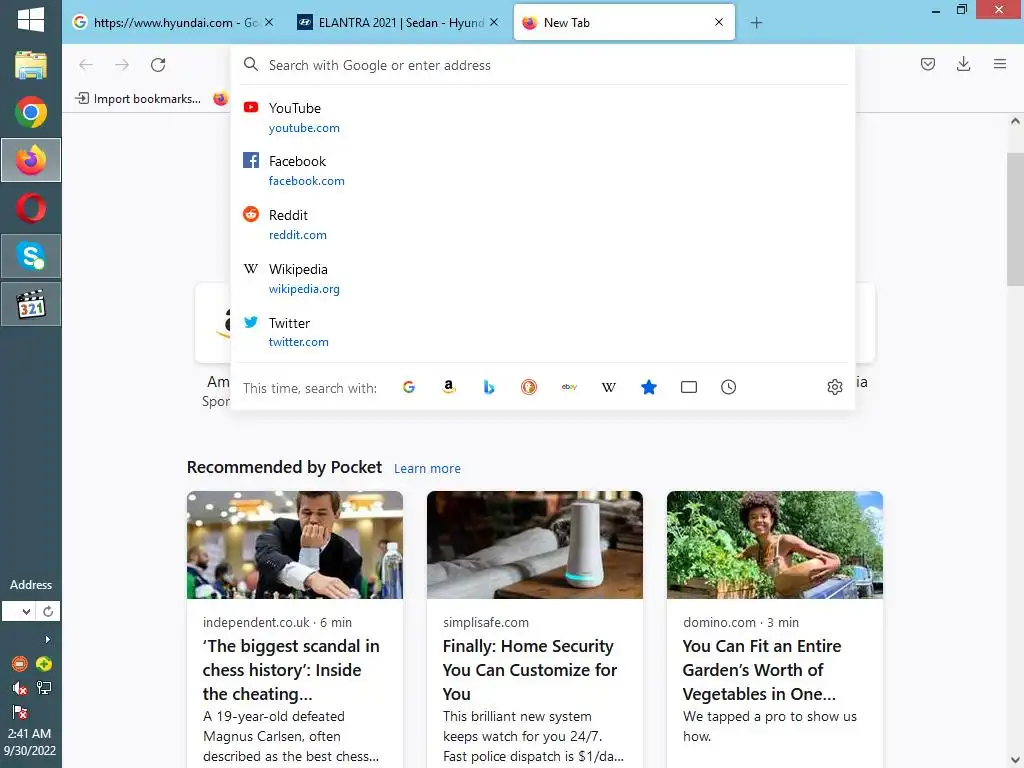Search this time with DuckDuckGo
Viewport: 1024px width, 768px height.
[x=529, y=387]
